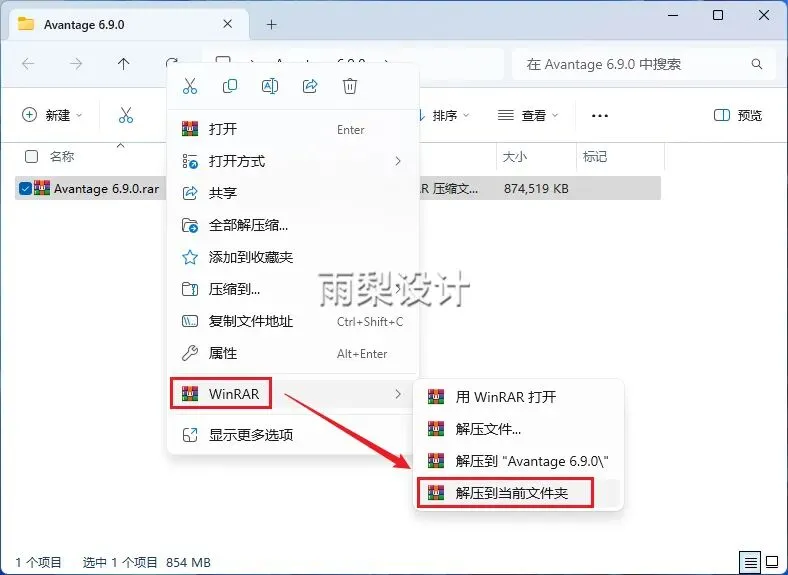
Task: Uncheck the Avantage 6.9.0.rar checkbox
Action: (25, 188)
